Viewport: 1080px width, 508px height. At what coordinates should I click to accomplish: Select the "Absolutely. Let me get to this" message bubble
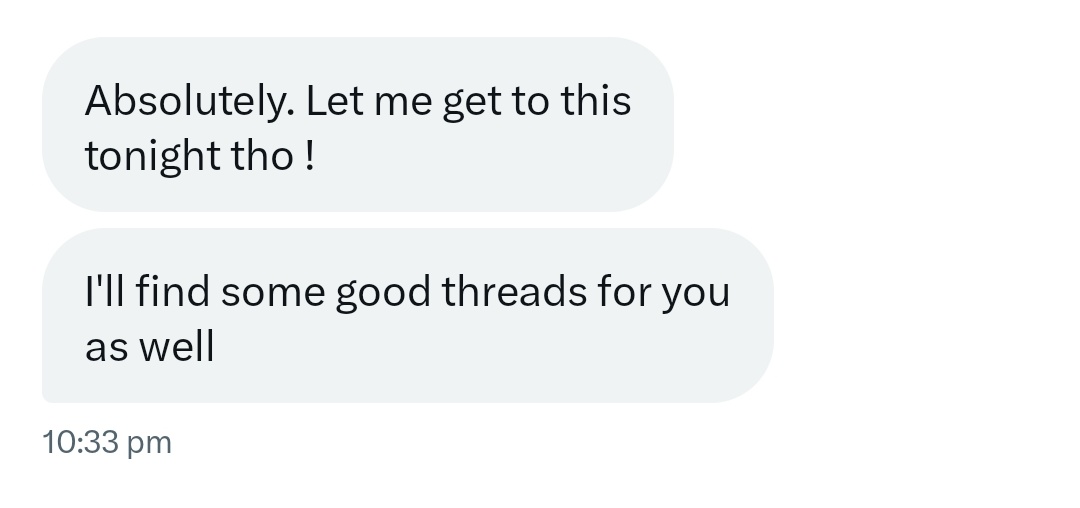coord(357,125)
